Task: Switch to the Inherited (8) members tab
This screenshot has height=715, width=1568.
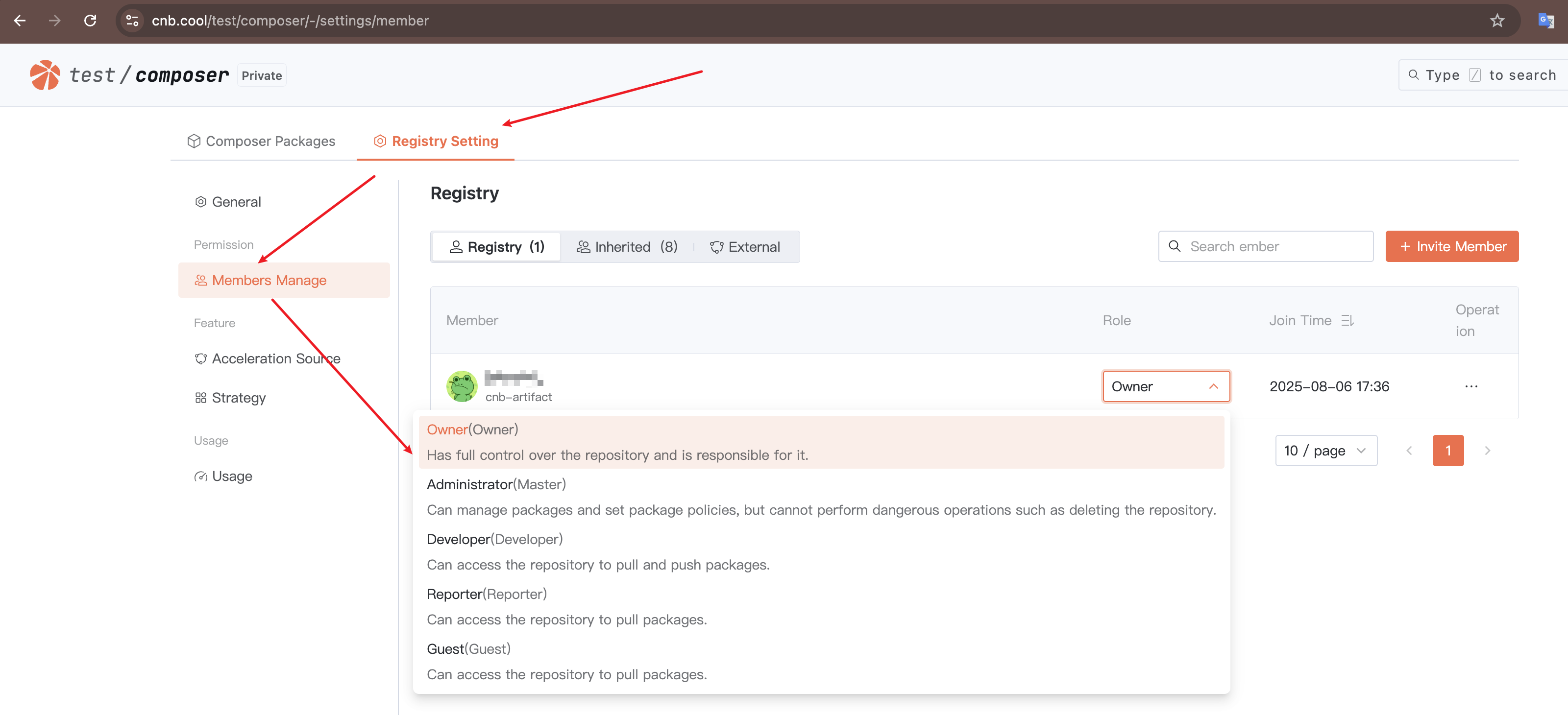Action: pyautogui.click(x=626, y=247)
